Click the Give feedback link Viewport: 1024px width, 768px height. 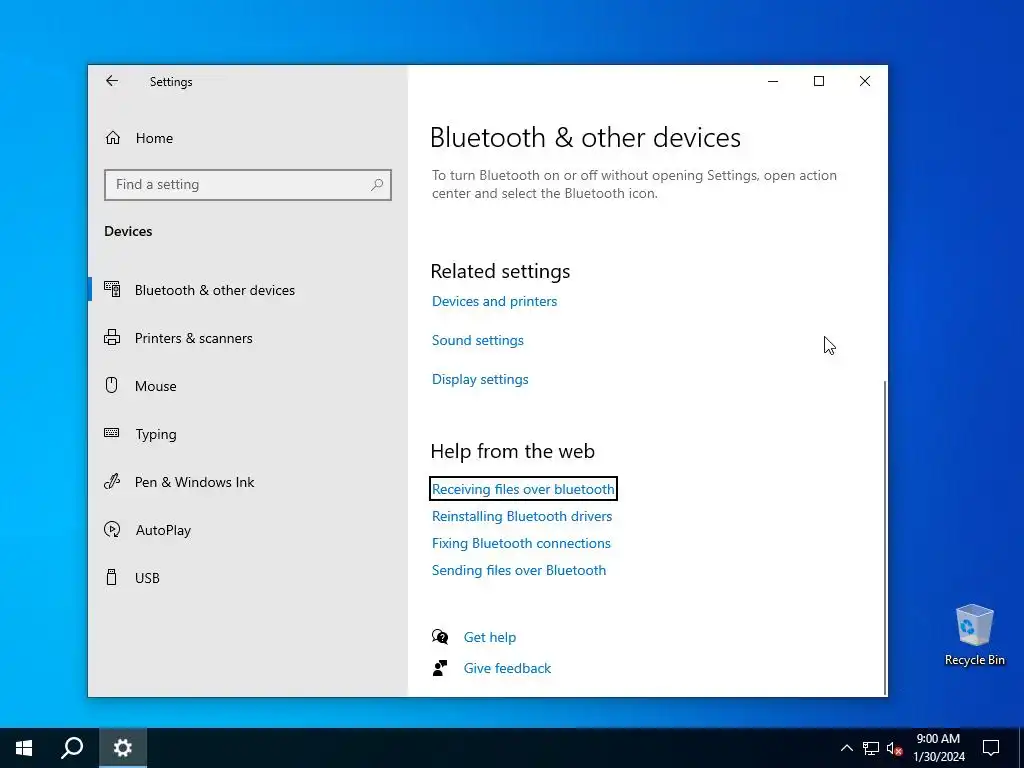(507, 668)
